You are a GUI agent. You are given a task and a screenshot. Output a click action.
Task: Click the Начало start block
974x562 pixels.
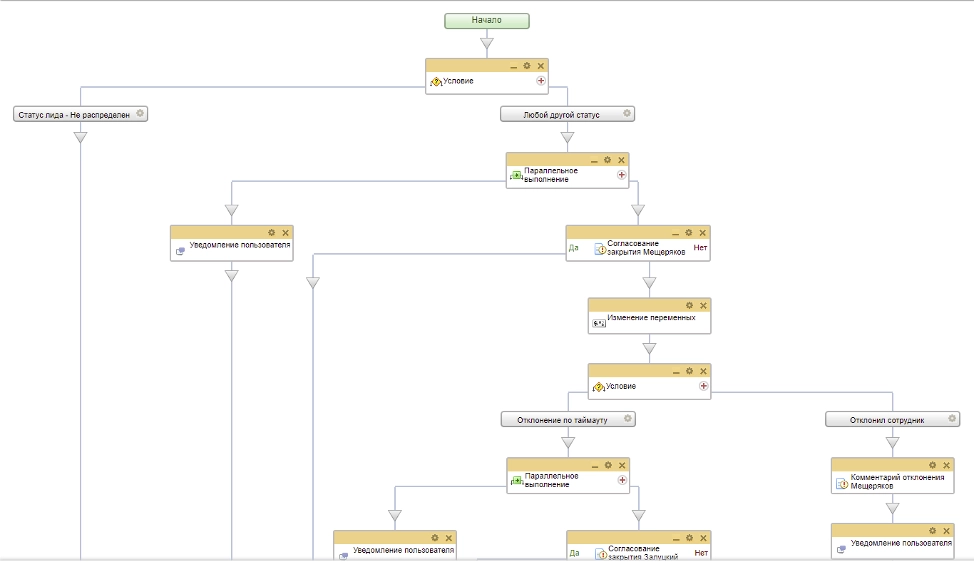pos(486,20)
